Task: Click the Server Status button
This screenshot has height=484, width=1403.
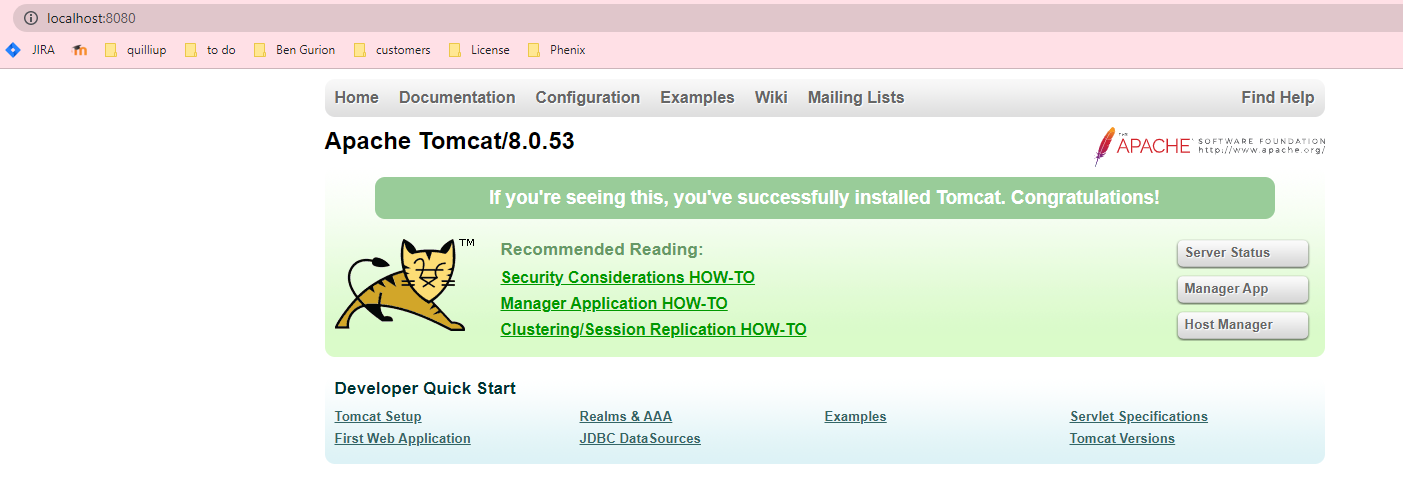Action: point(1243,253)
